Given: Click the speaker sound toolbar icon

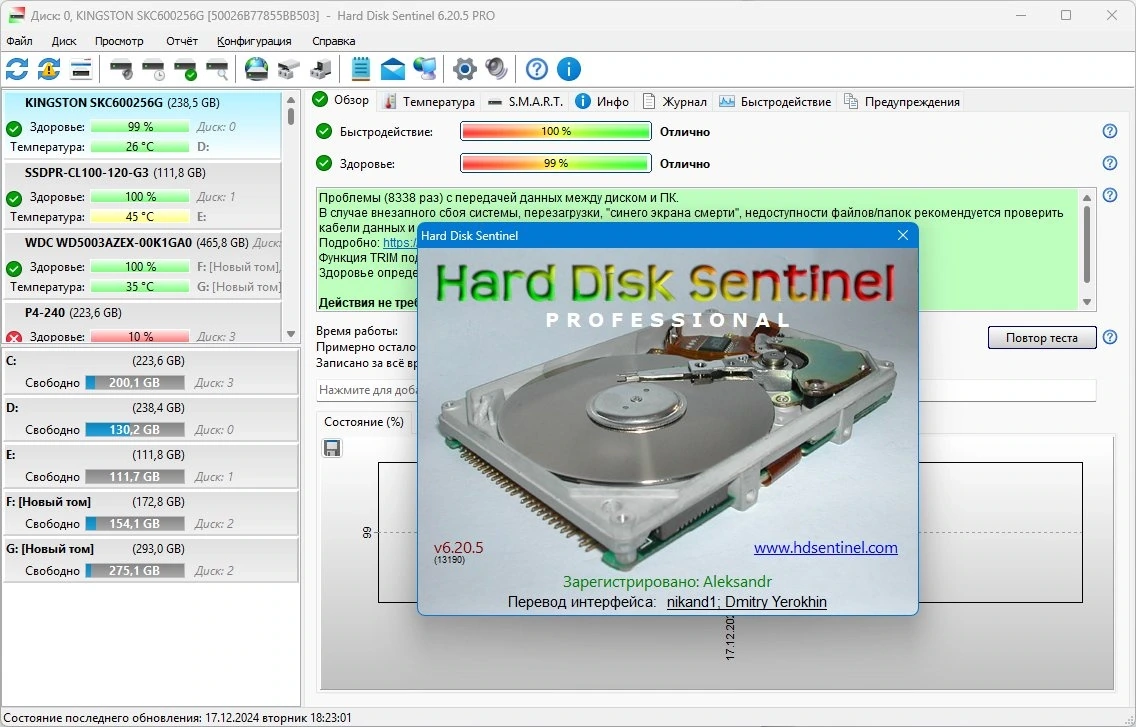Looking at the screenshot, I should [496, 70].
